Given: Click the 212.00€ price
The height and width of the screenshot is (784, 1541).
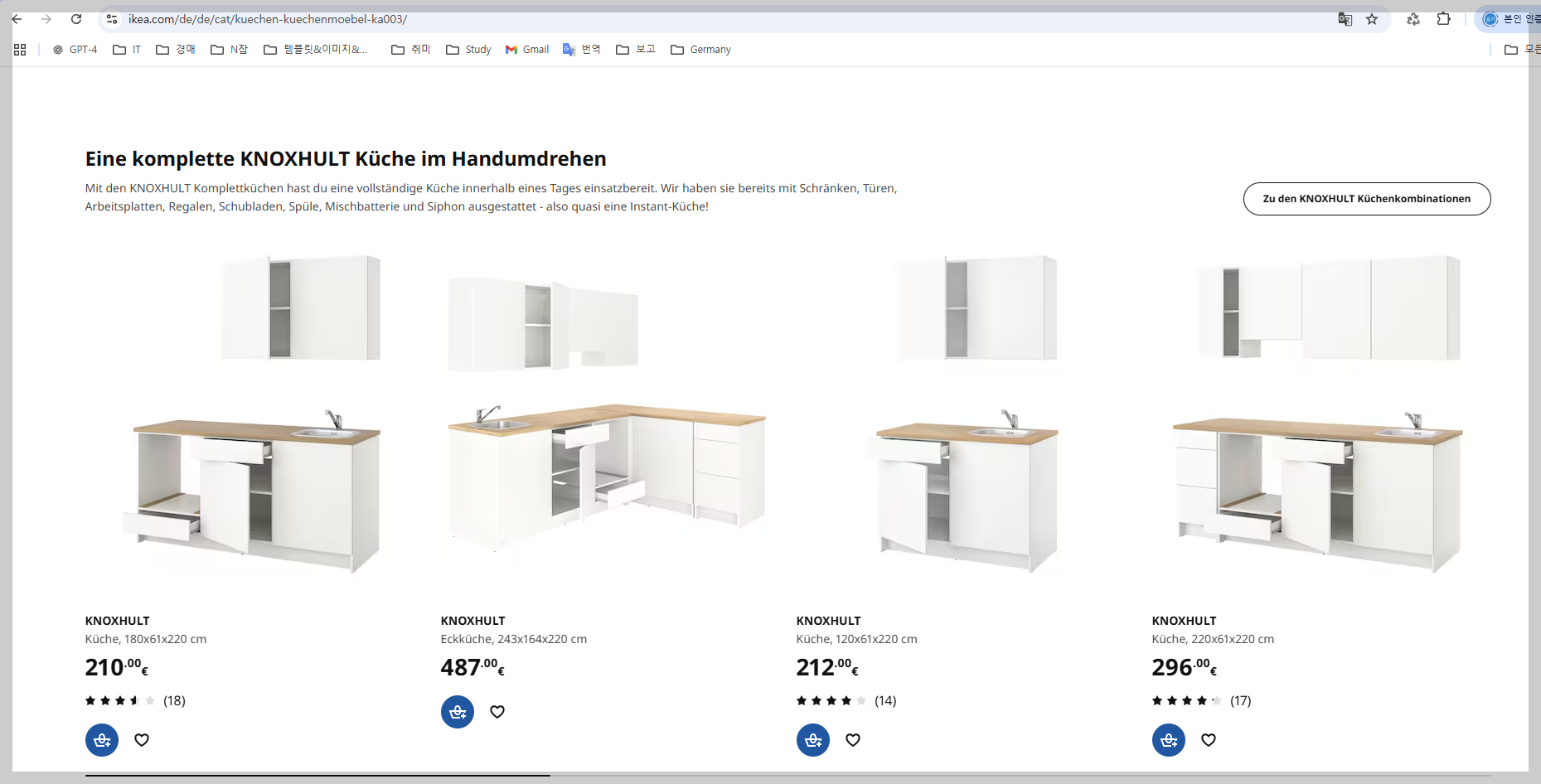Looking at the screenshot, I should 828,667.
